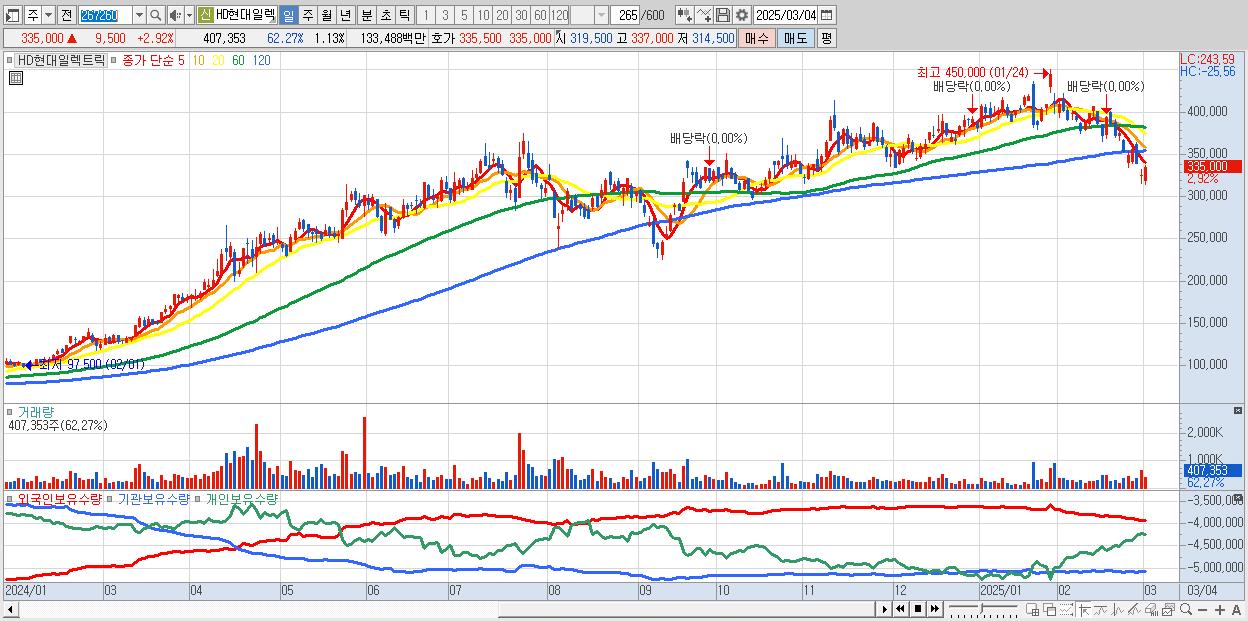
Task: Click the 최고 450,000 (01/24) label
Action: pyautogui.click(x=974, y=72)
